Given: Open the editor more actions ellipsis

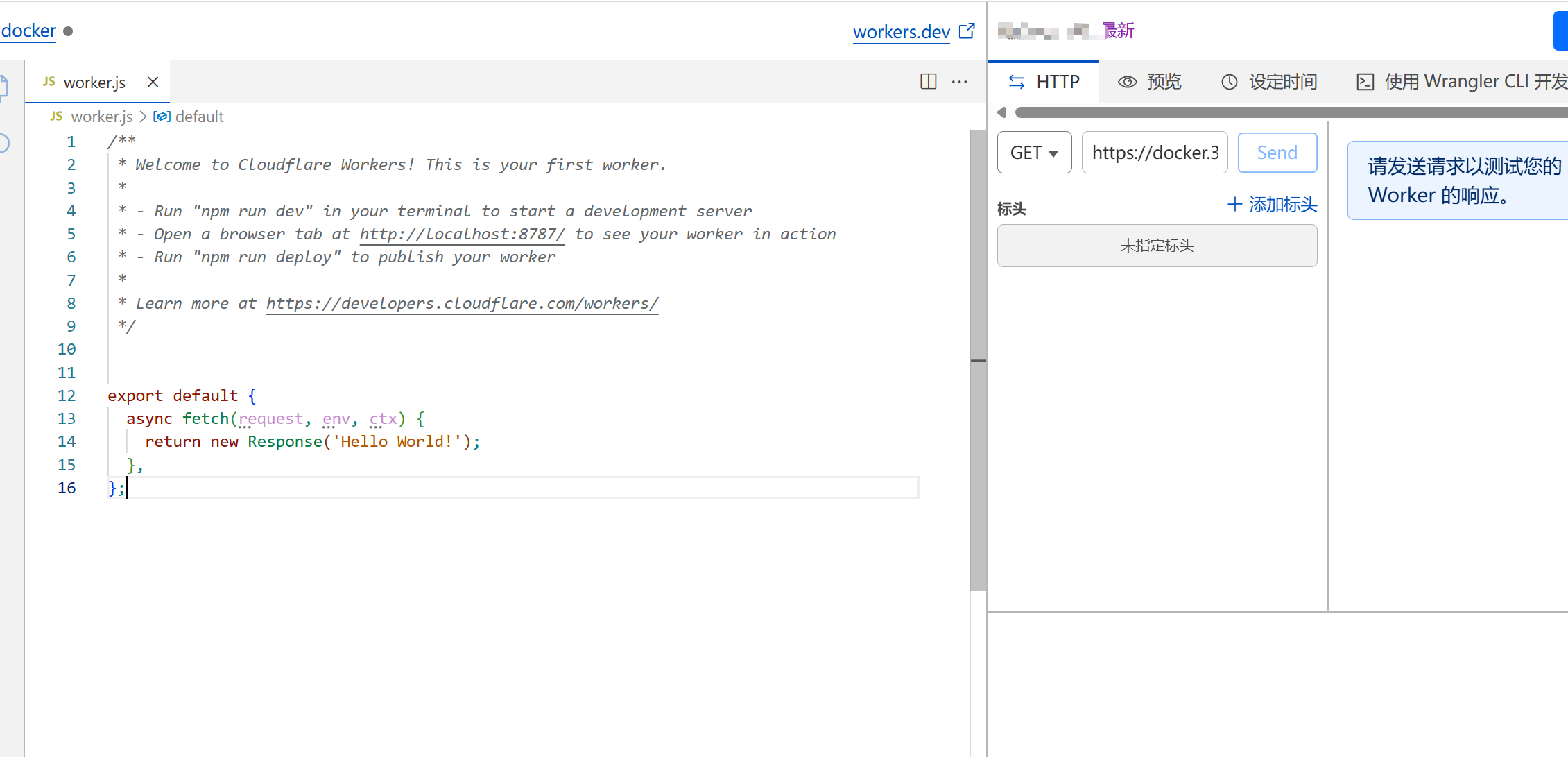Looking at the screenshot, I should [959, 82].
